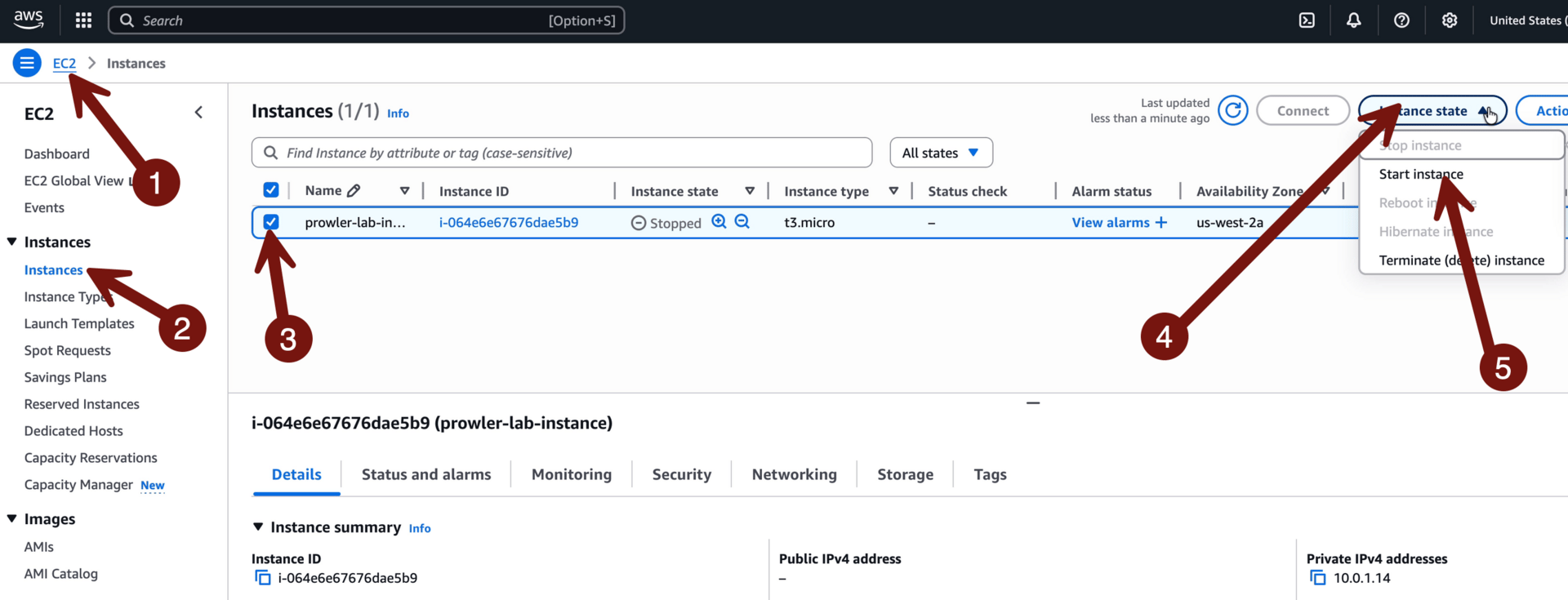Image resolution: width=1568 pixels, height=600 pixels.
Task: Toggle the select-all instances checkbox
Action: [x=271, y=190]
